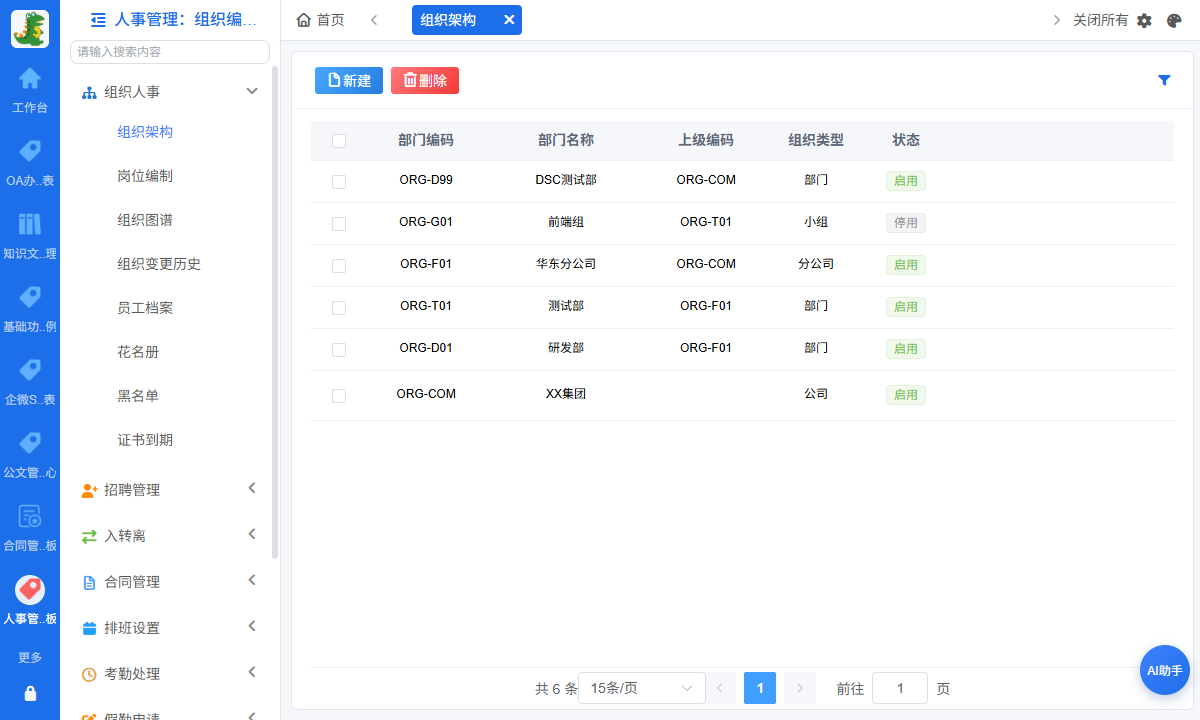Click the next page arrow
This screenshot has height=720, width=1200.
pyautogui.click(x=800, y=688)
